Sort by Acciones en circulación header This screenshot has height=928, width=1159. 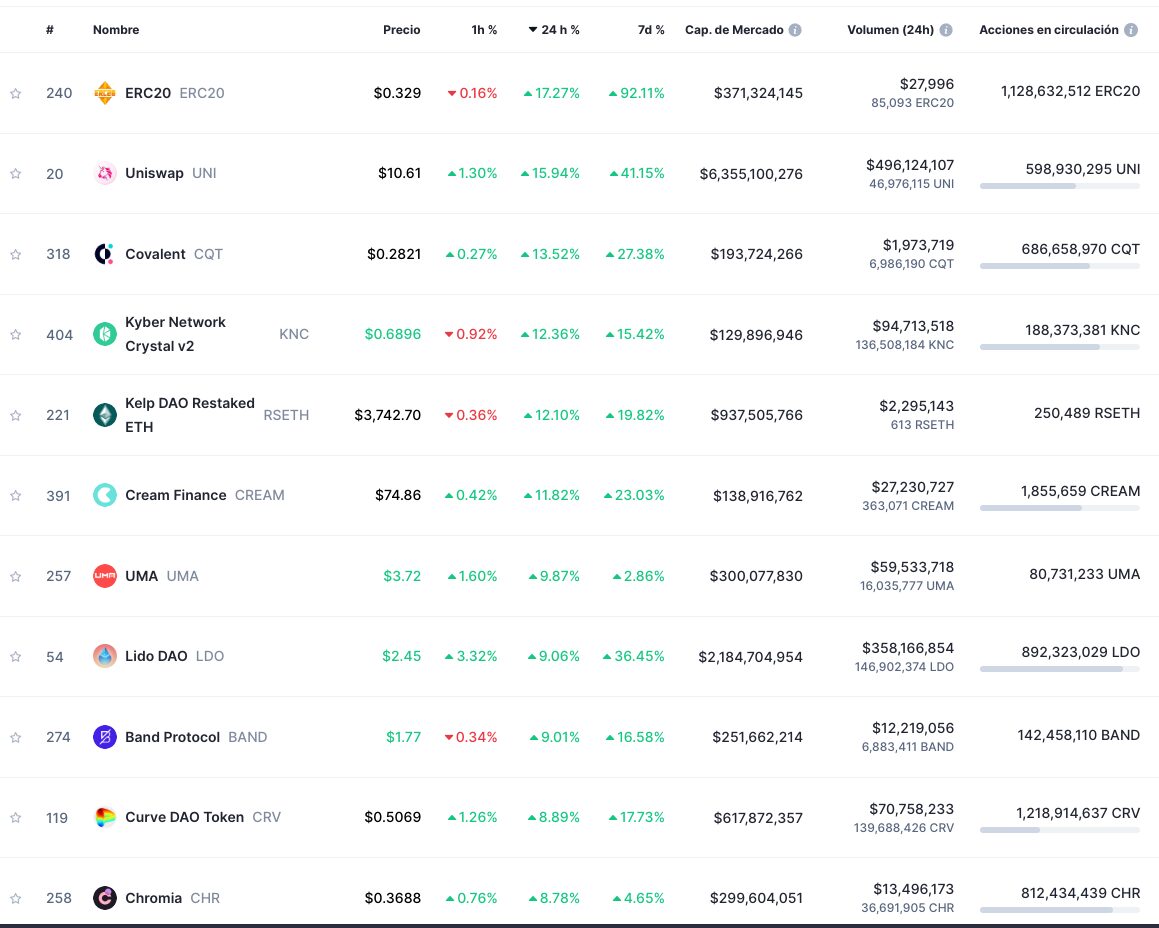(1049, 30)
